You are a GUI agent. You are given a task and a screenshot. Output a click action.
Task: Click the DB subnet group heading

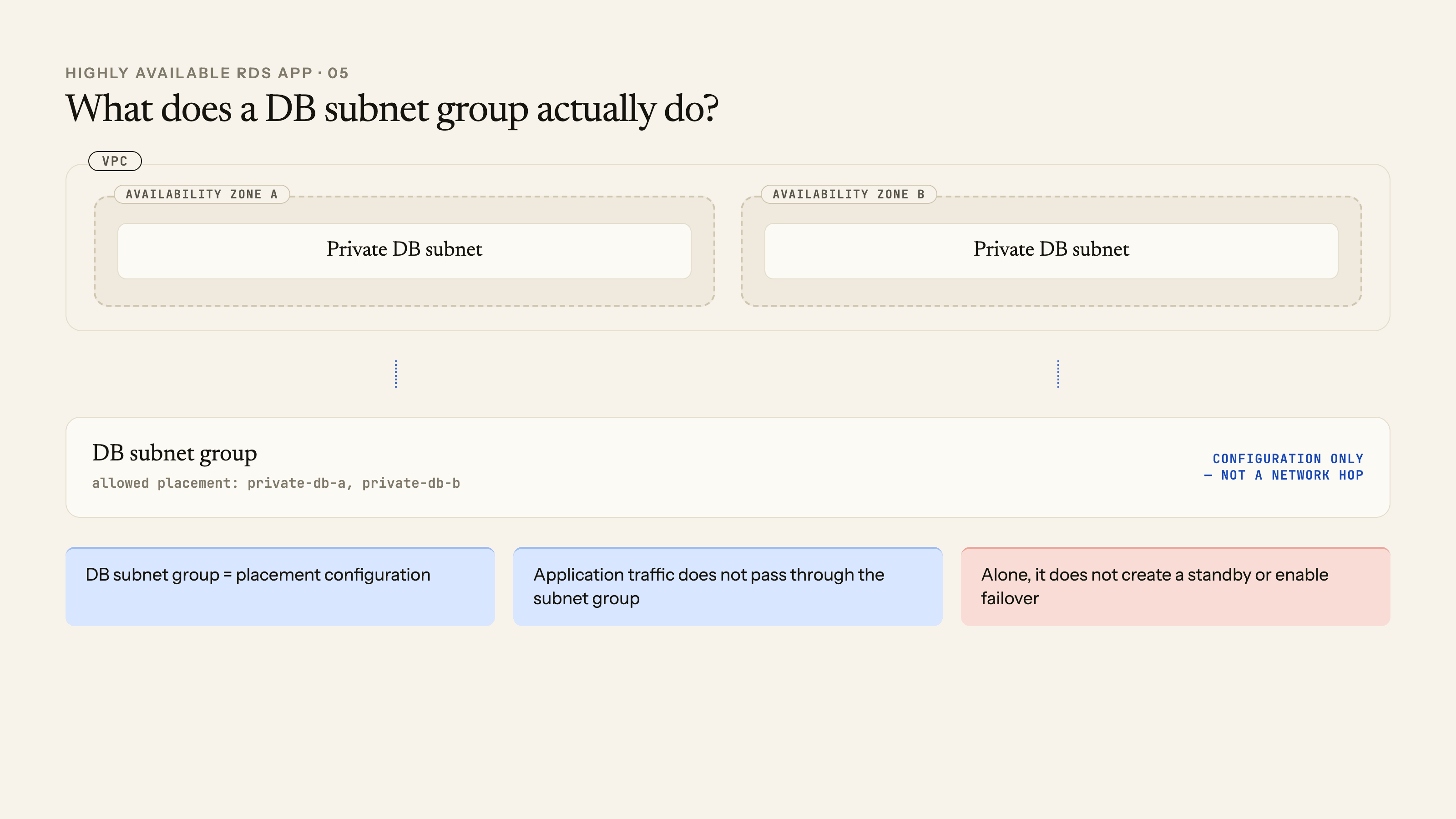(174, 453)
